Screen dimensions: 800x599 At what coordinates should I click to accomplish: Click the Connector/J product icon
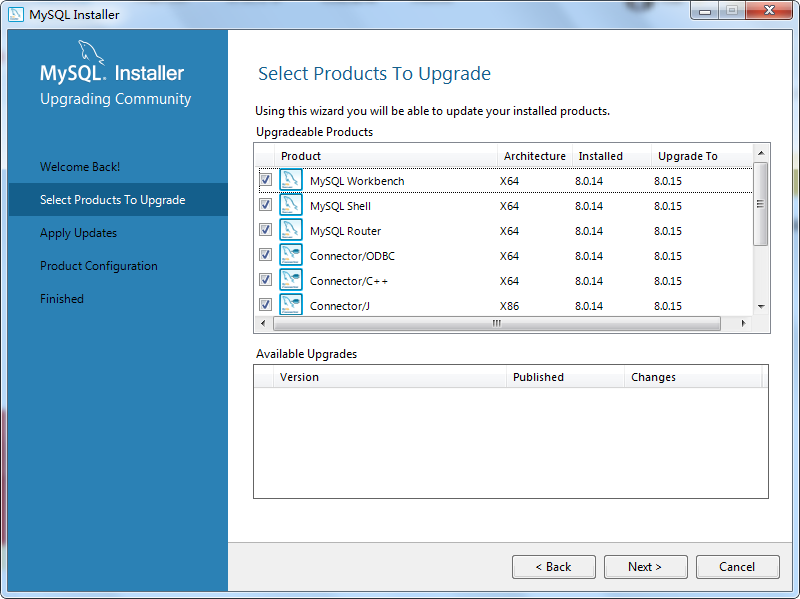pos(291,305)
